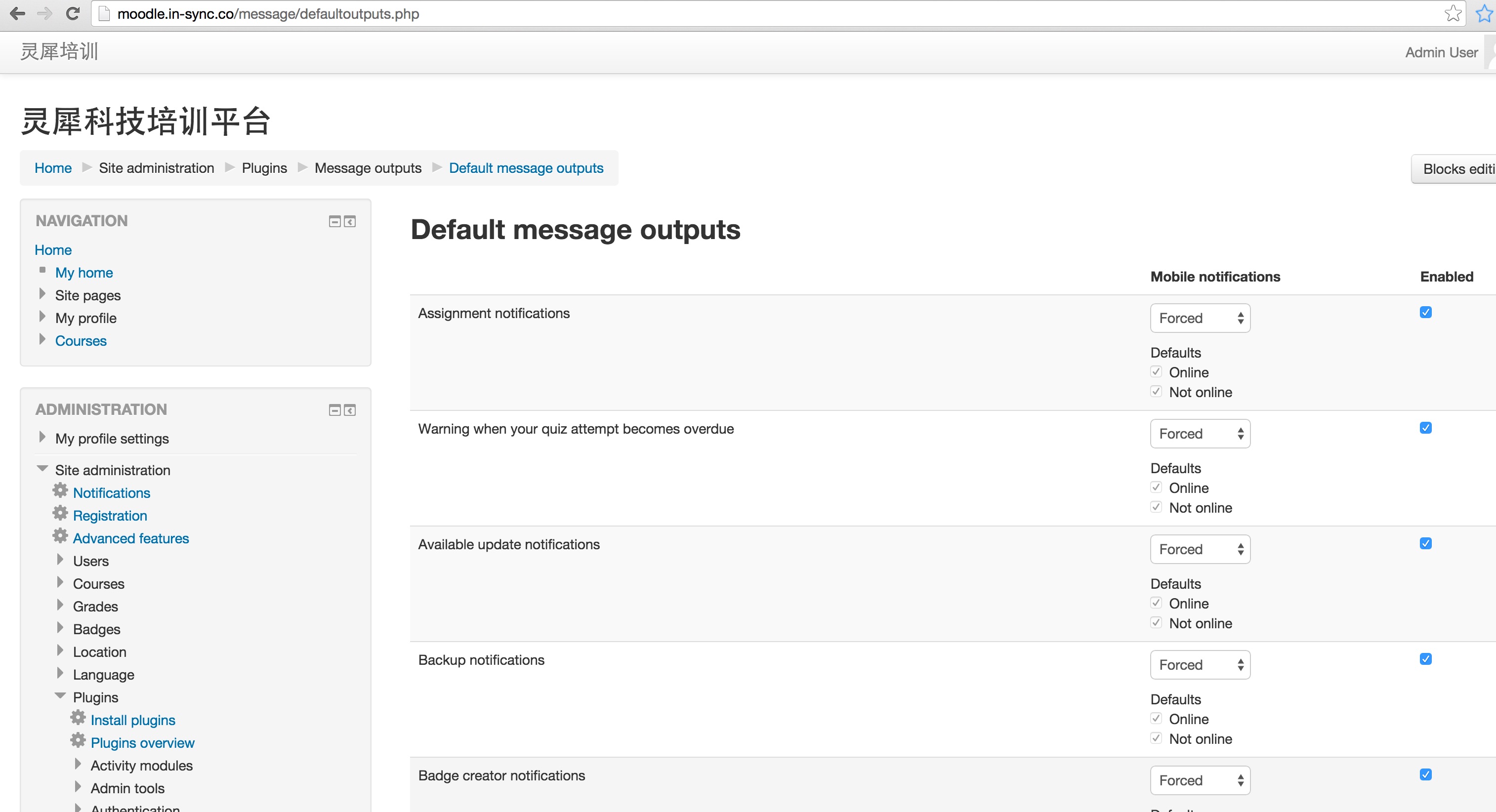Open Forced dropdown for Assignment notifications
Viewport: 1496px width, 812px height.
point(1201,318)
